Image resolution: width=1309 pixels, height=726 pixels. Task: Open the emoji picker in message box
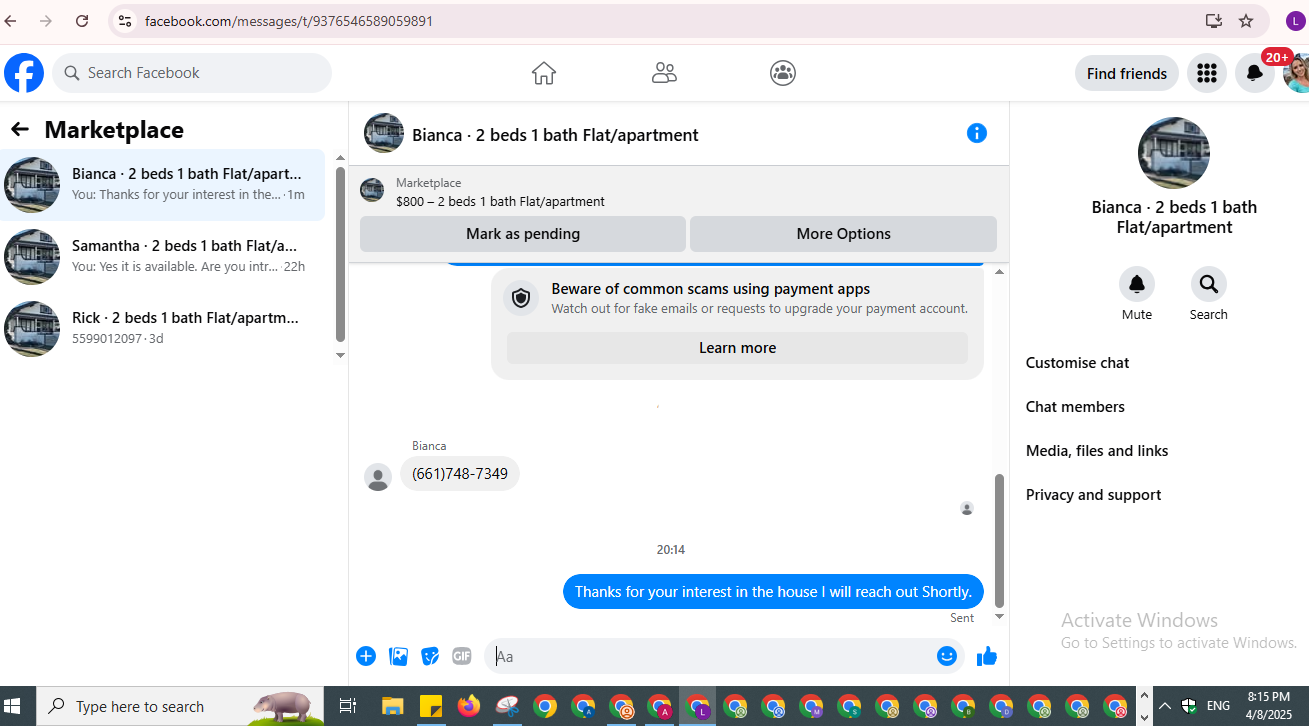tap(947, 656)
